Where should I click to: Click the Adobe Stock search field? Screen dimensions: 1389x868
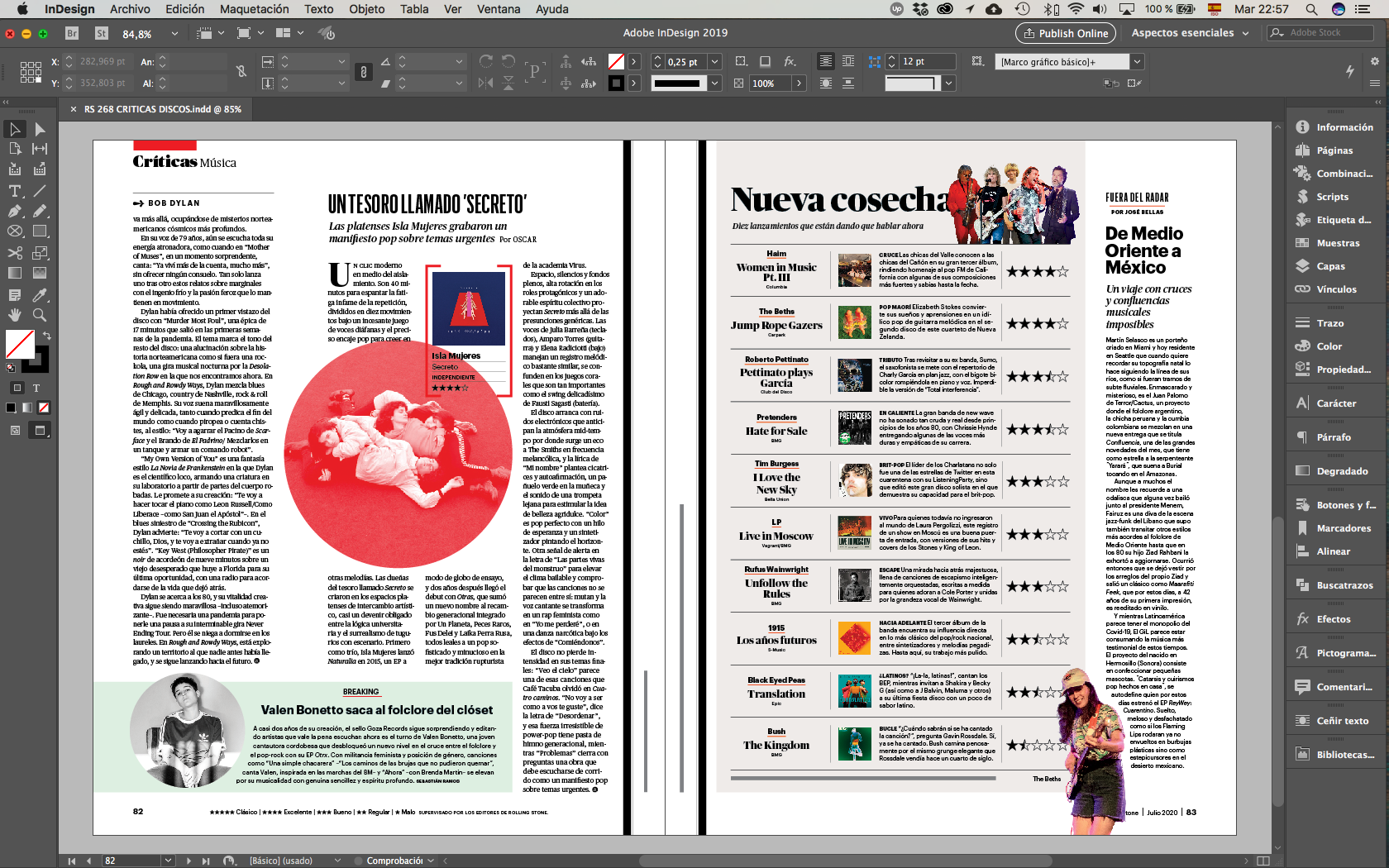(1320, 32)
